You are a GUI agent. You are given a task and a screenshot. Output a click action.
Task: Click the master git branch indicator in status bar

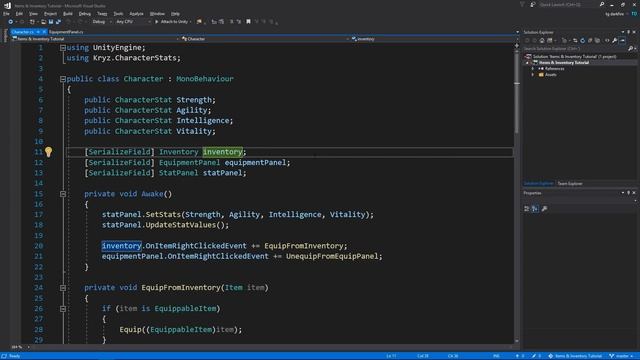click(x=621, y=356)
